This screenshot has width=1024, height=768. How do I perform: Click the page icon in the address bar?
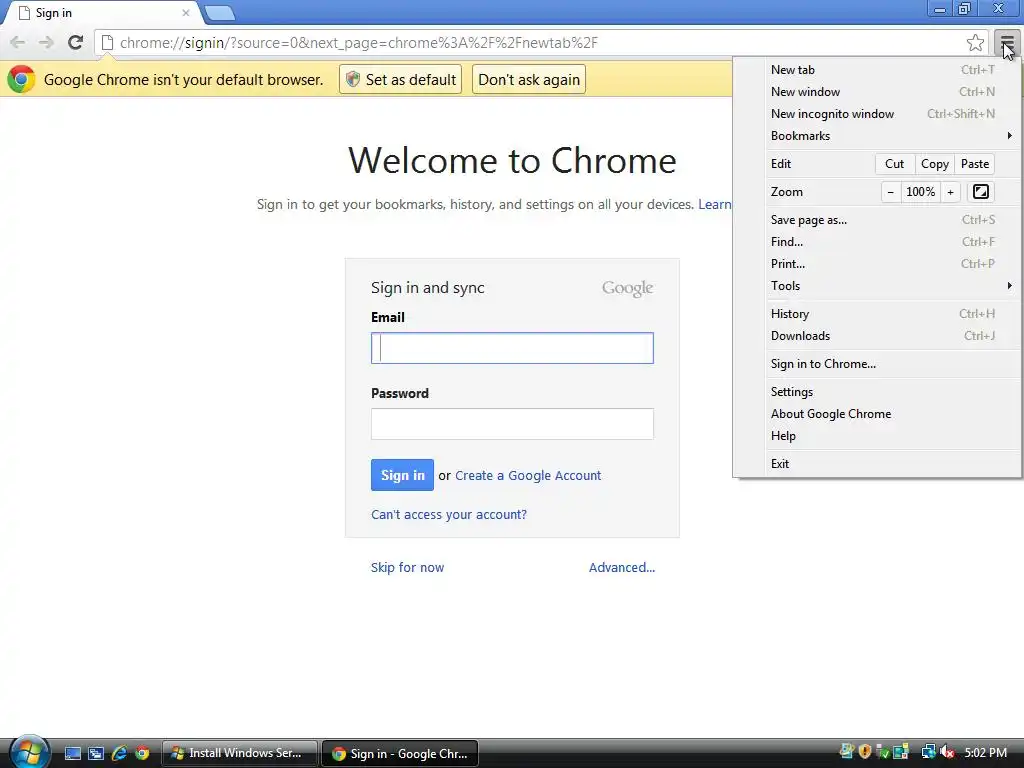(108, 43)
